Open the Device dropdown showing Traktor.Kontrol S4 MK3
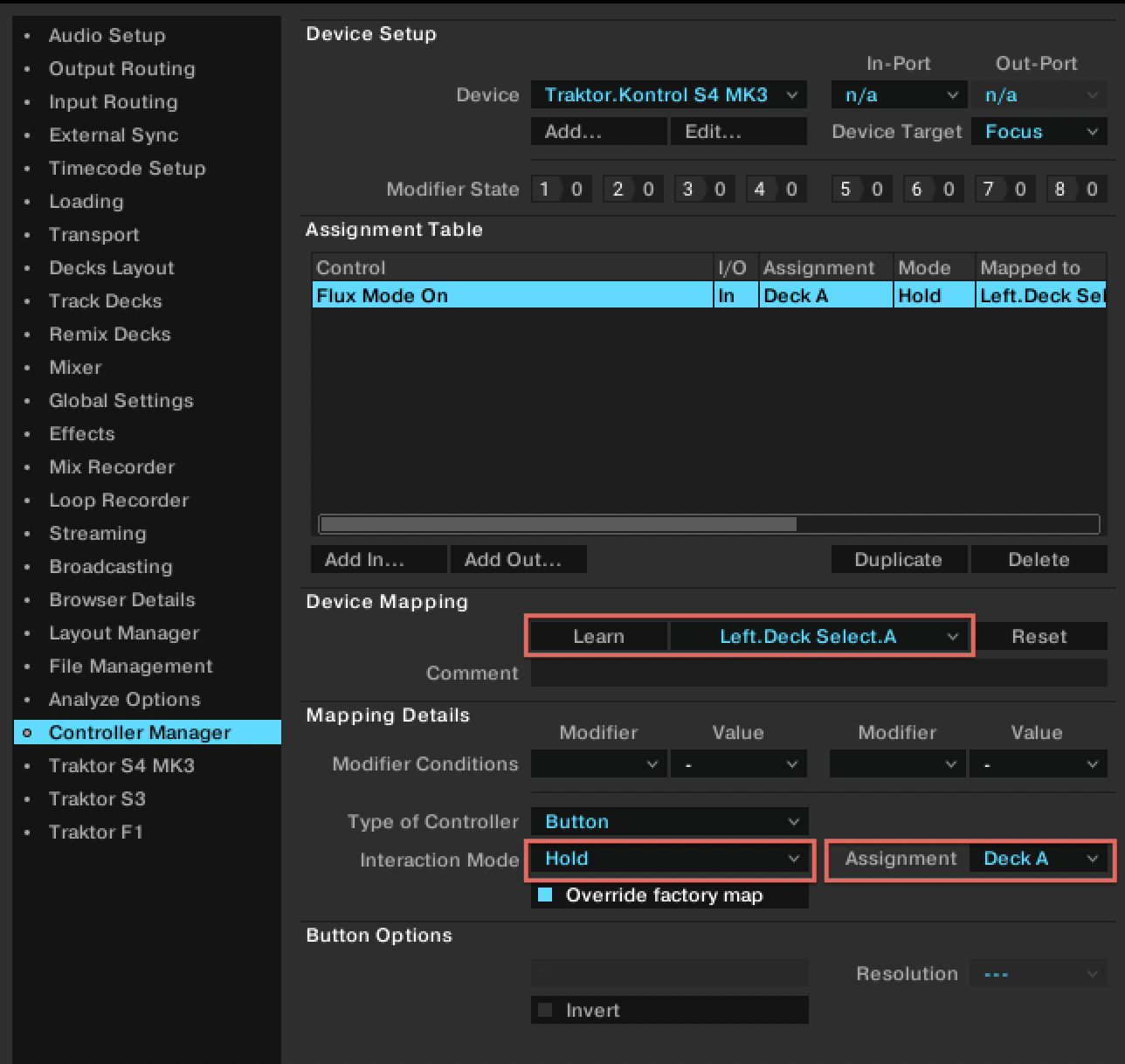 point(668,95)
